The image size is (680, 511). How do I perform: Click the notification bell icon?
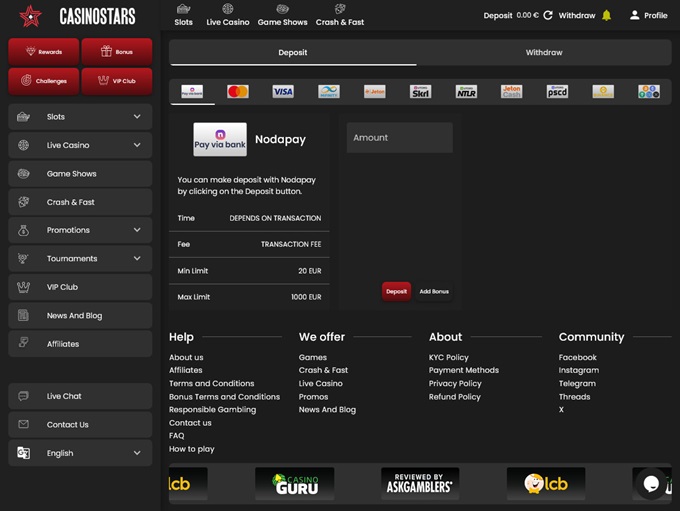606,16
